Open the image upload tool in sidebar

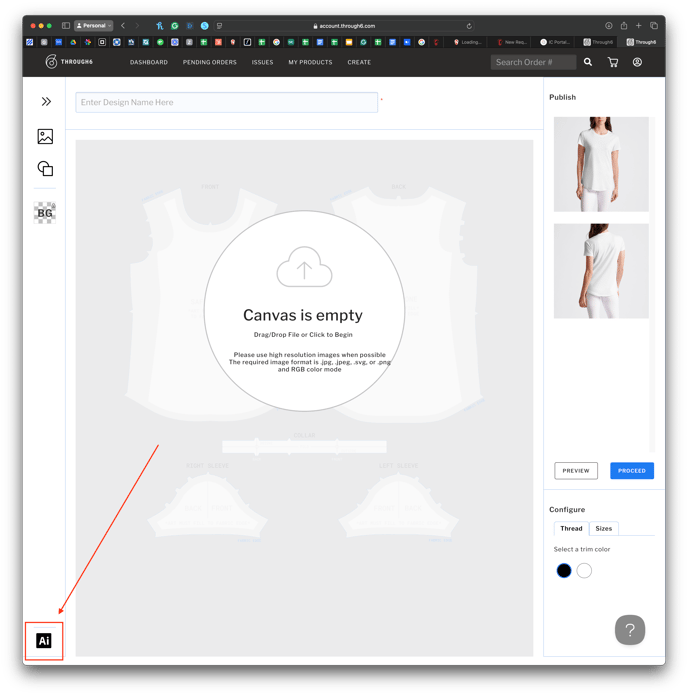(45, 136)
